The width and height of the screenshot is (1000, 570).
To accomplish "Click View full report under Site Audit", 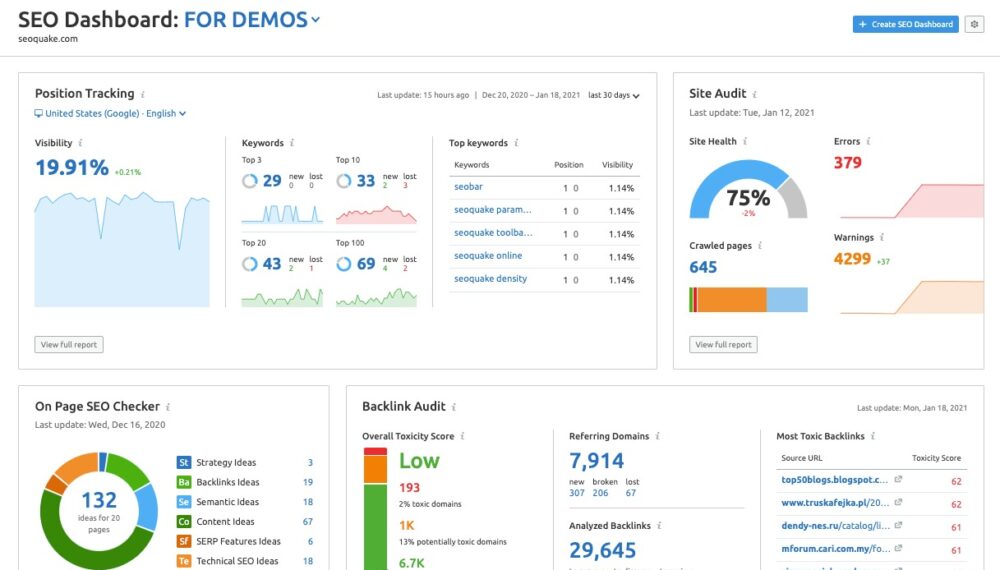I will click(723, 344).
